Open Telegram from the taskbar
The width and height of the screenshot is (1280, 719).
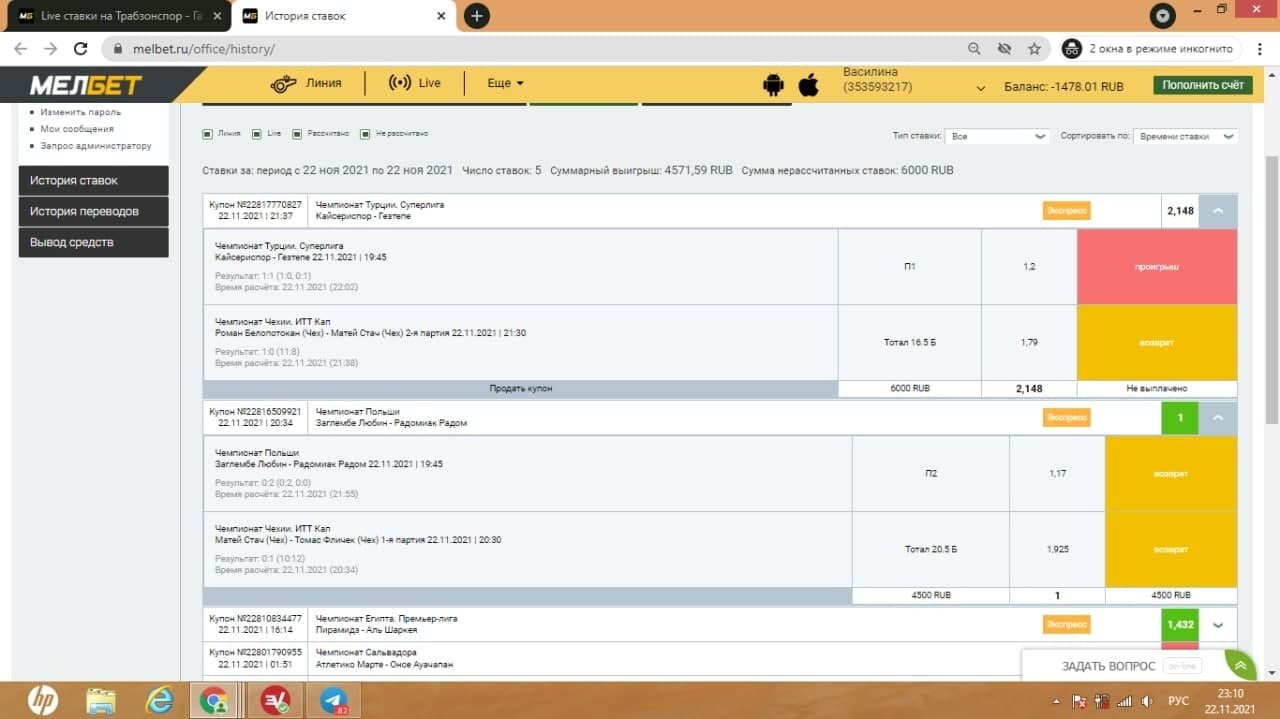tap(333, 701)
